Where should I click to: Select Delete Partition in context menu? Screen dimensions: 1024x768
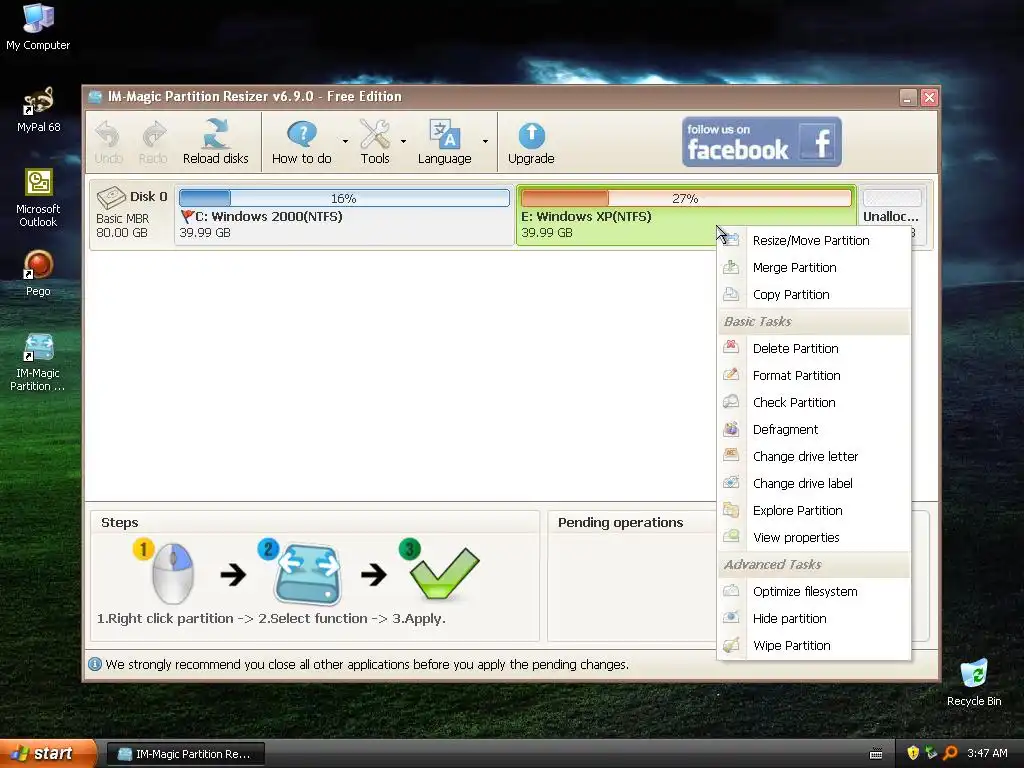tap(814, 348)
